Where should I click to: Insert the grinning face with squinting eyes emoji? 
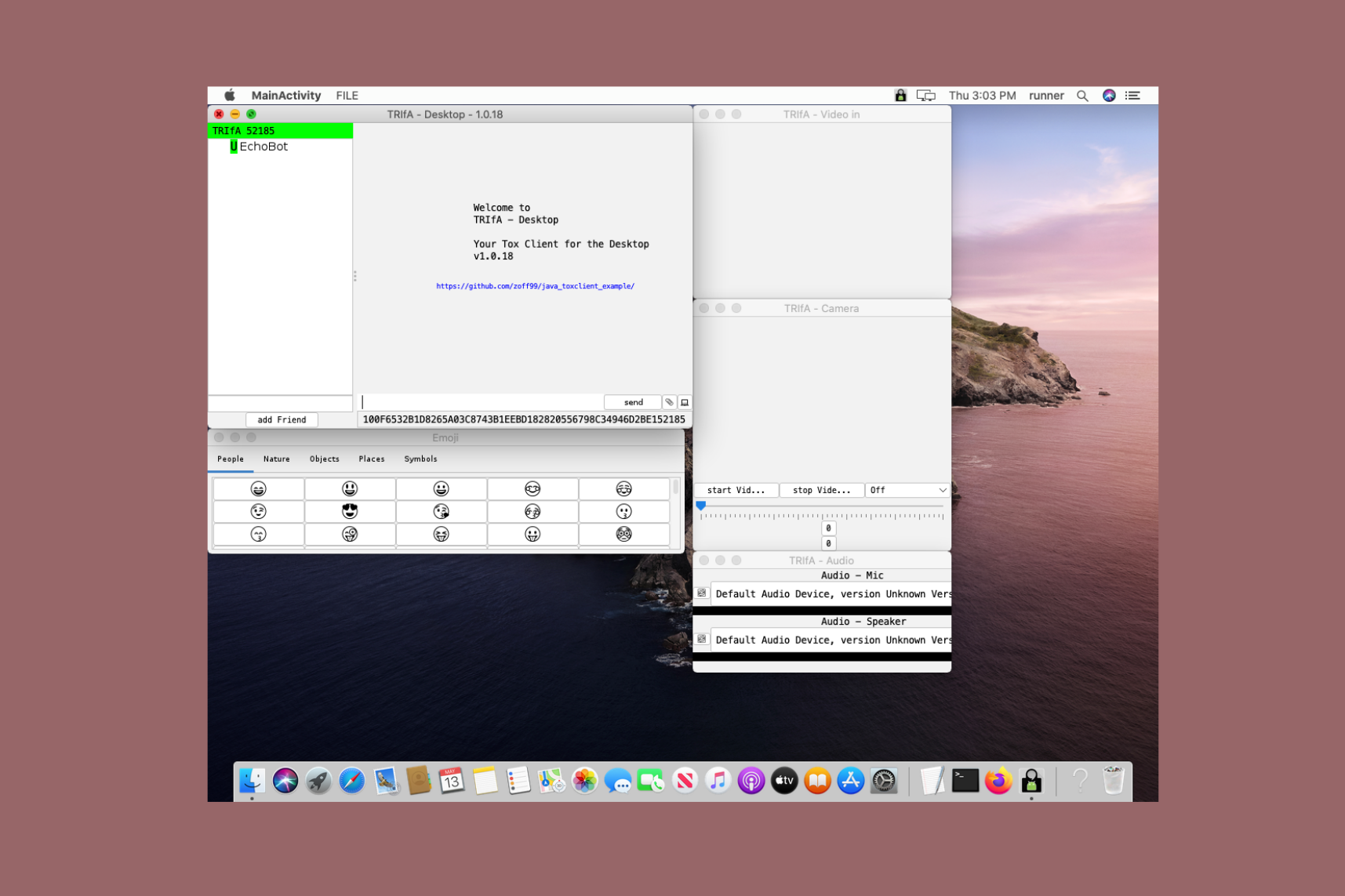coord(258,489)
